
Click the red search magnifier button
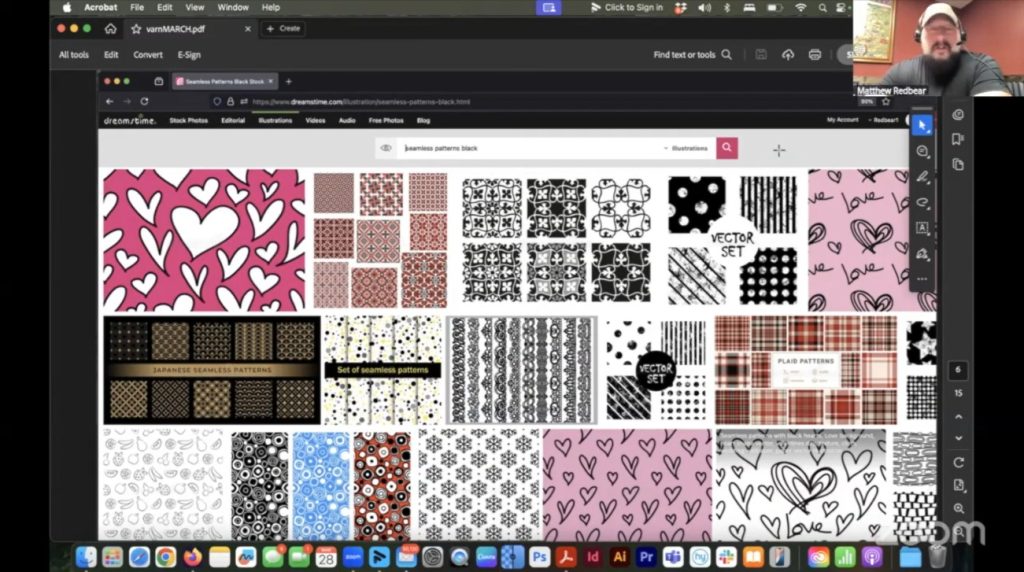727,148
